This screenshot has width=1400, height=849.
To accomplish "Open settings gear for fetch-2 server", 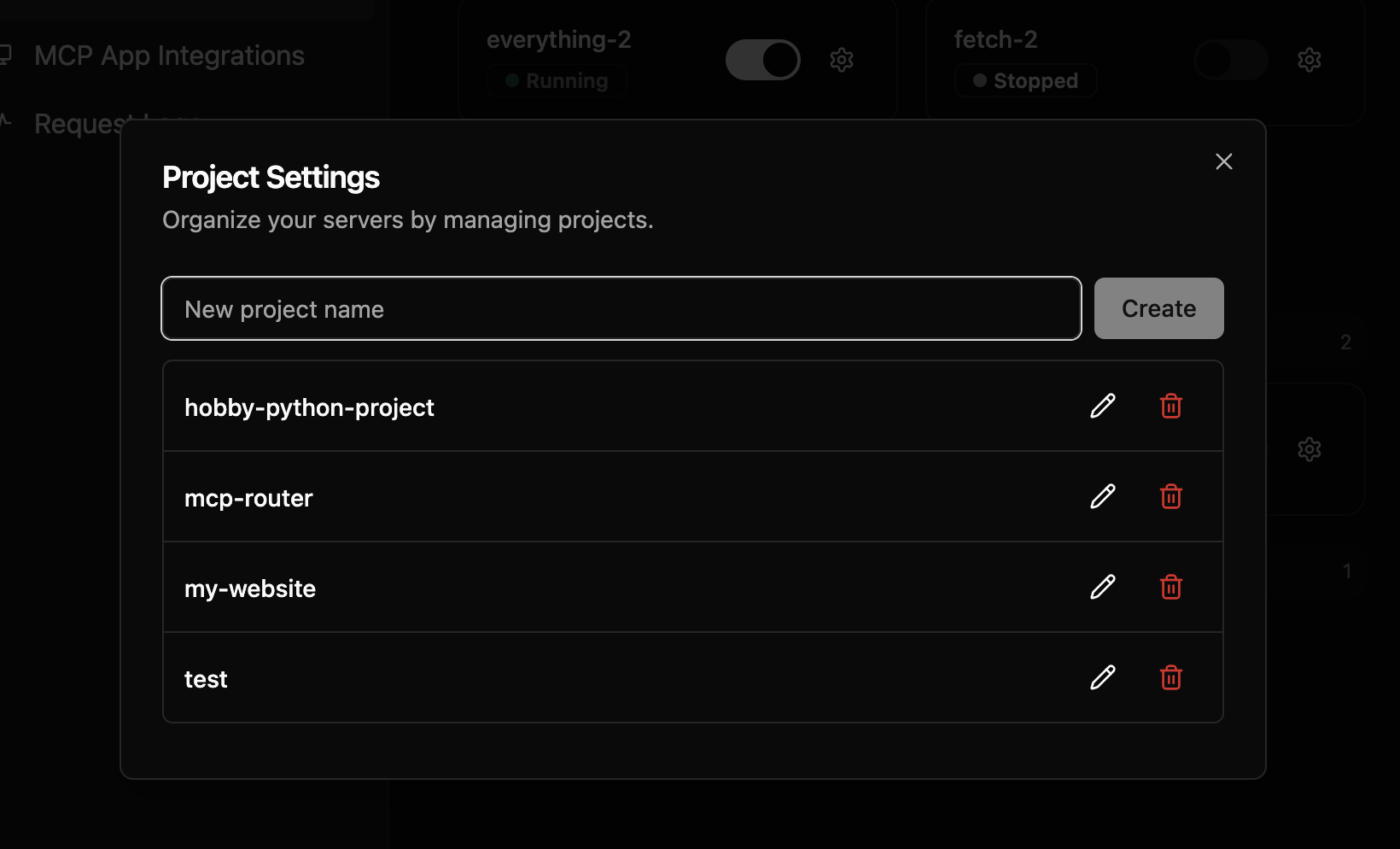I will pyautogui.click(x=1309, y=60).
